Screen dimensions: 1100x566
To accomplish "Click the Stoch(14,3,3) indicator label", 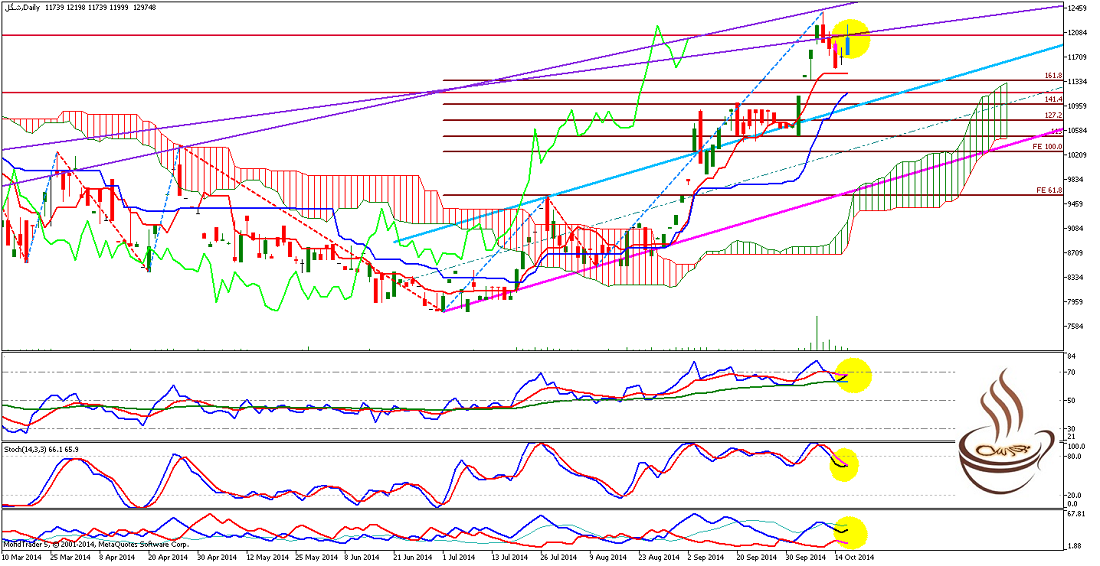I will (x=40, y=449).
